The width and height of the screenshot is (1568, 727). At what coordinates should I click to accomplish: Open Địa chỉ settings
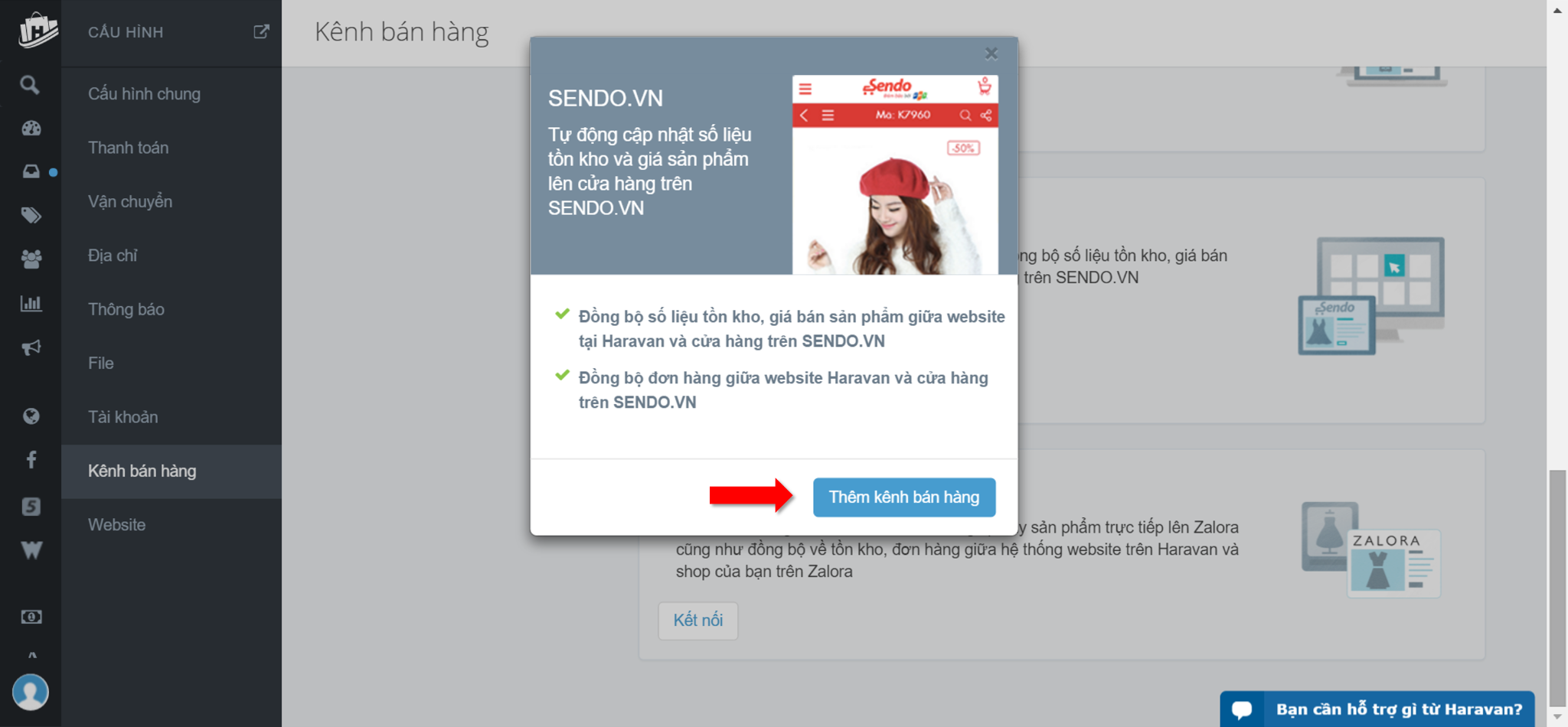click(x=113, y=256)
